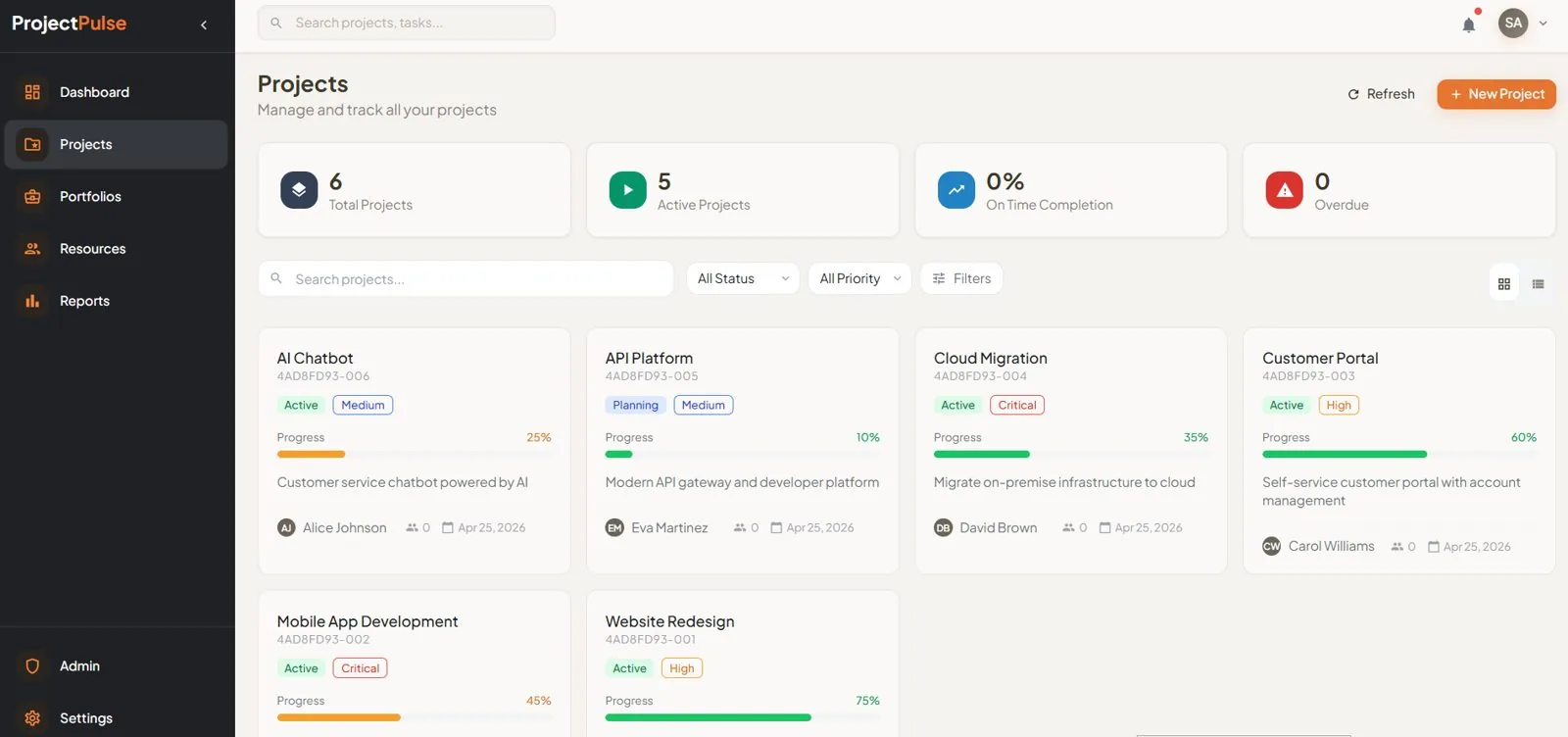The height and width of the screenshot is (737, 1568).
Task: Open Admin in the sidebar
Action: pyautogui.click(x=116, y=666)
